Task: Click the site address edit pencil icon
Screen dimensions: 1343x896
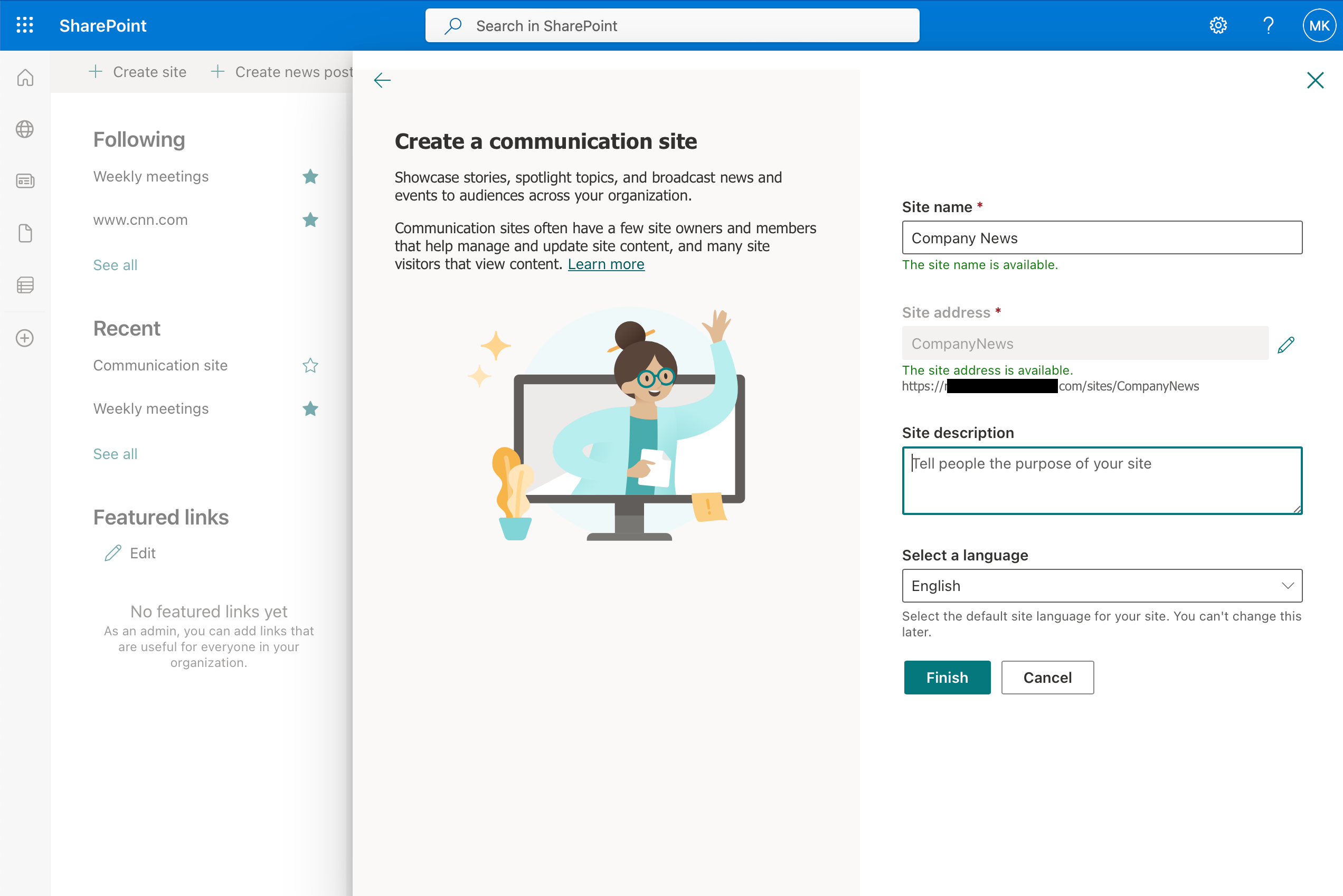Action: click(1286, 344)
